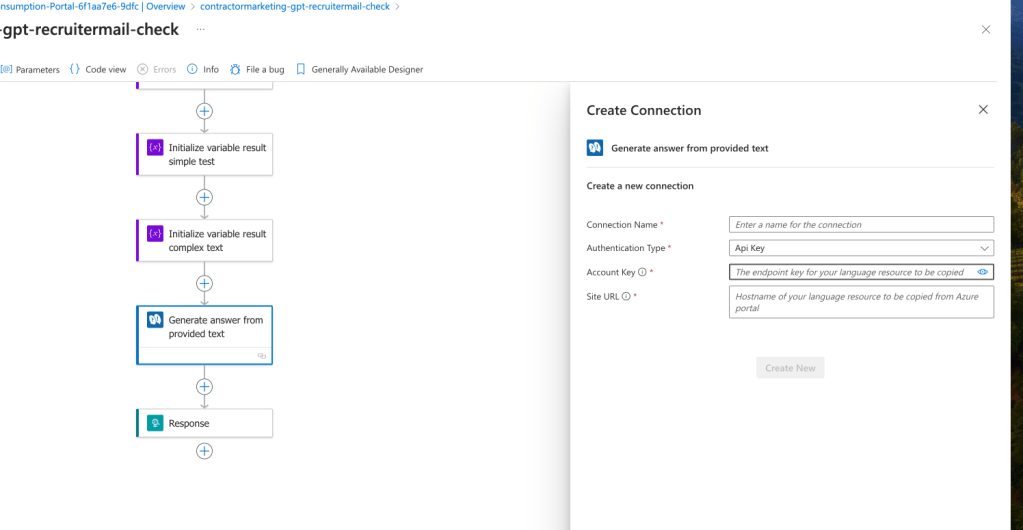Viewport: 1023px width, 530px height.
Task: Close the Create Connection panel
Action: point(983,110)
